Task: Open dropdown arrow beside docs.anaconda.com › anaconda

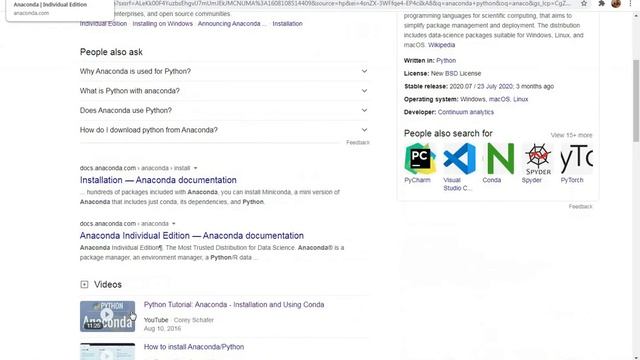Action: pyautogui.click(x=173, y=224)
